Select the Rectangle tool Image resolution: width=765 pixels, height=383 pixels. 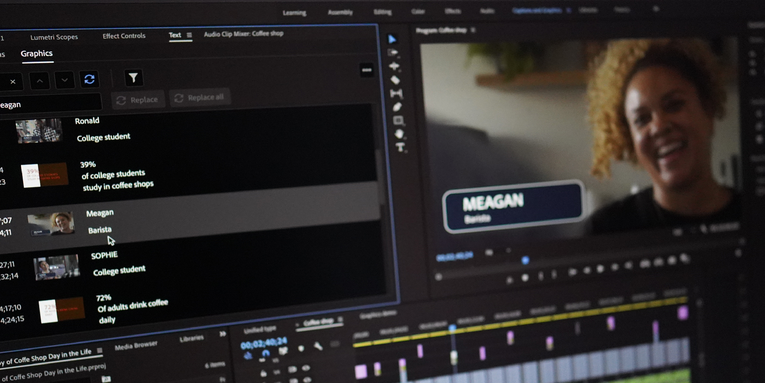[x=399, y=120]
